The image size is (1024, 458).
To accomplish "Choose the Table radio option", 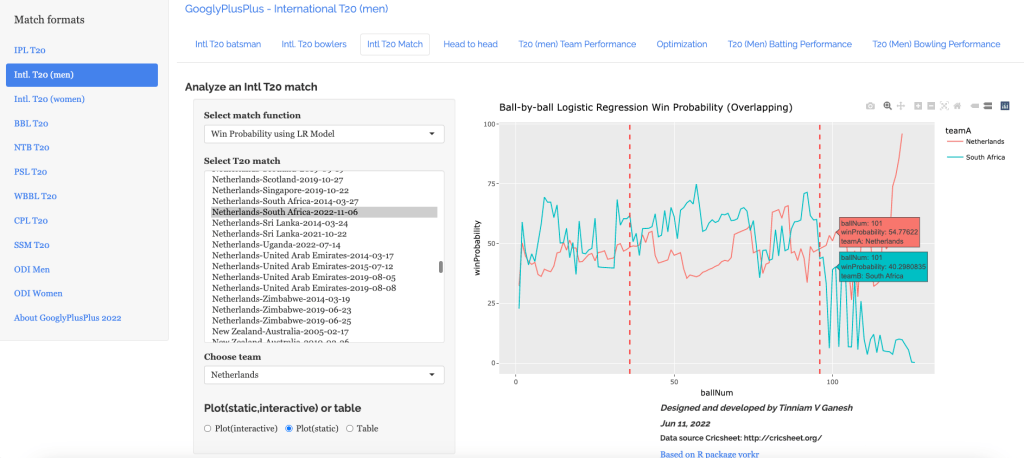I will click(349, 428).
